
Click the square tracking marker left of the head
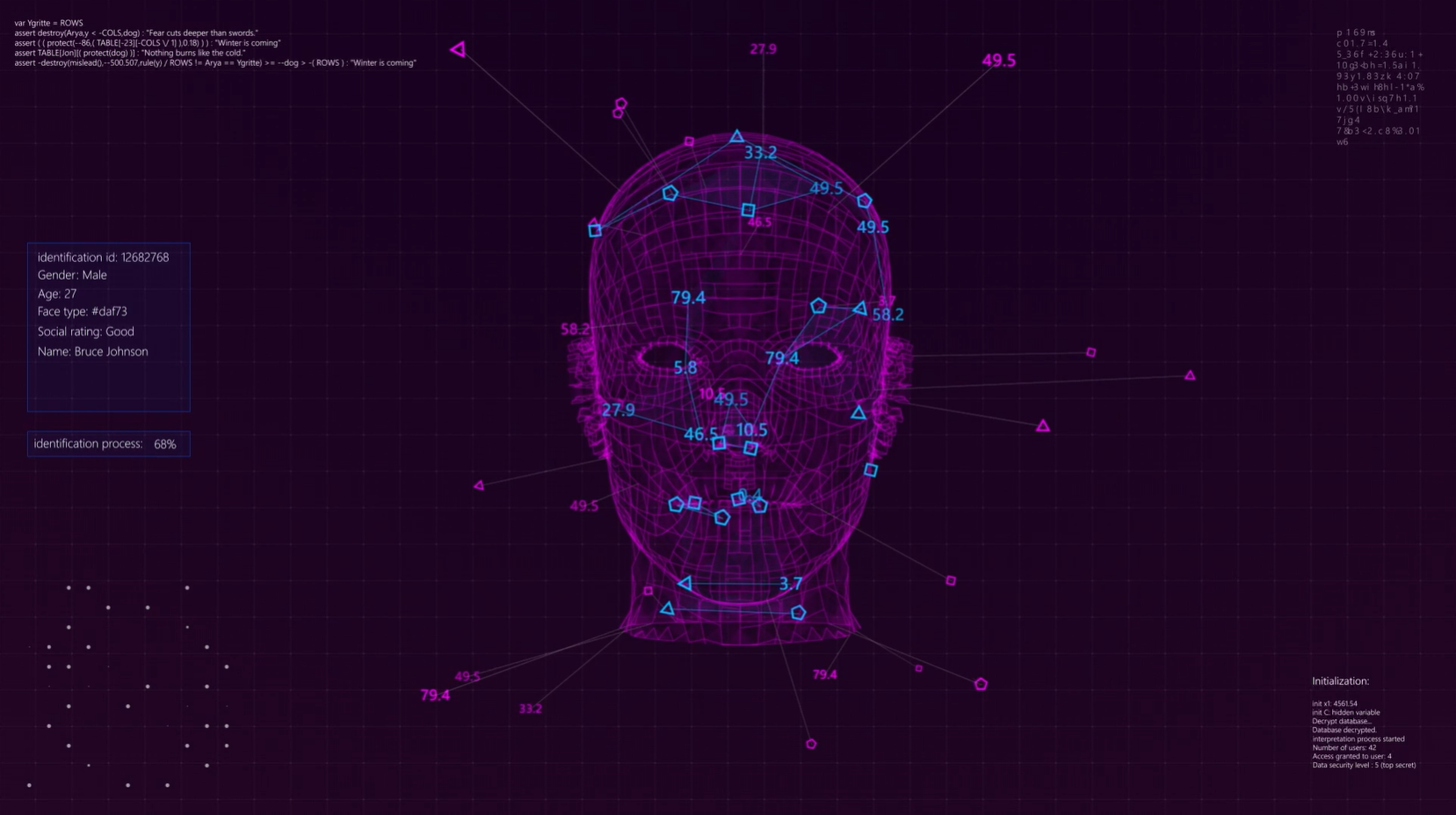click(594, 229)
